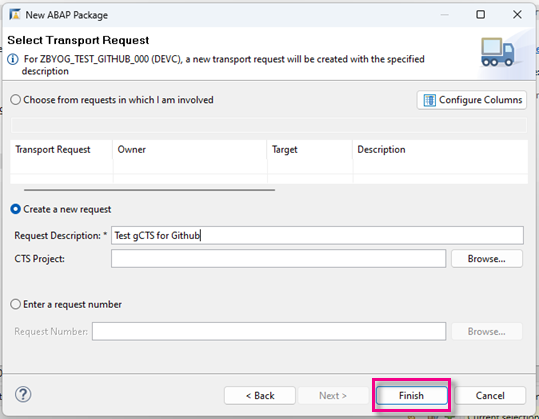
Task: Go back with the < Back button
Action: coord(260,396)
